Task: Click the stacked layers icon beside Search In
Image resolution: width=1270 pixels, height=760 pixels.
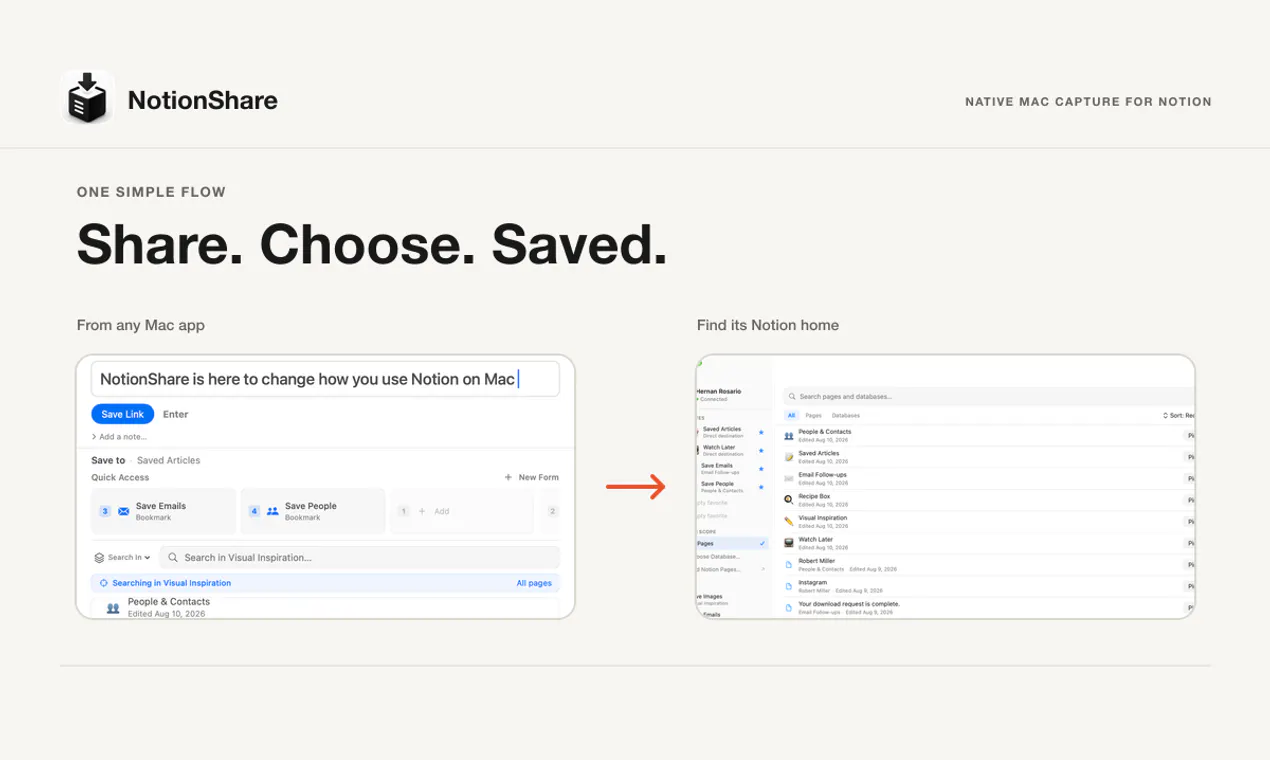Action: point(99,557)
